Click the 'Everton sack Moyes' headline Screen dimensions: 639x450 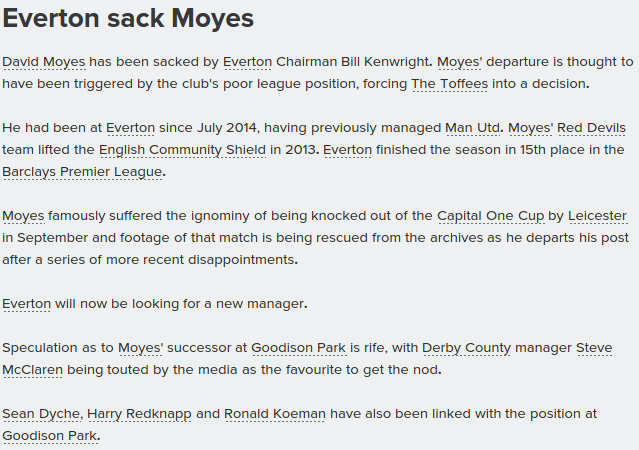coord(128,19)
